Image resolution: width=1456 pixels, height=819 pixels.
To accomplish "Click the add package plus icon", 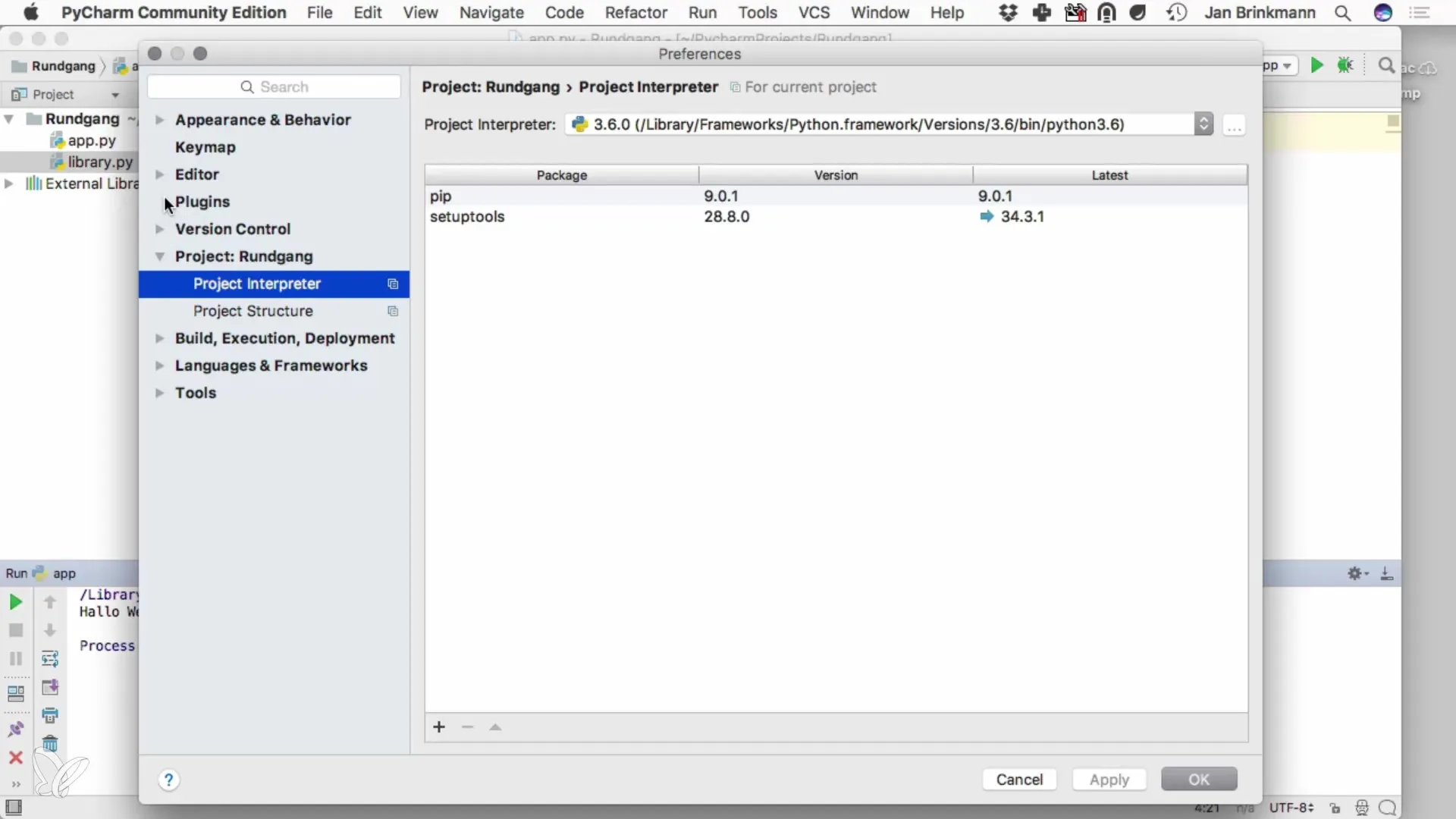I will click(439, 727).
